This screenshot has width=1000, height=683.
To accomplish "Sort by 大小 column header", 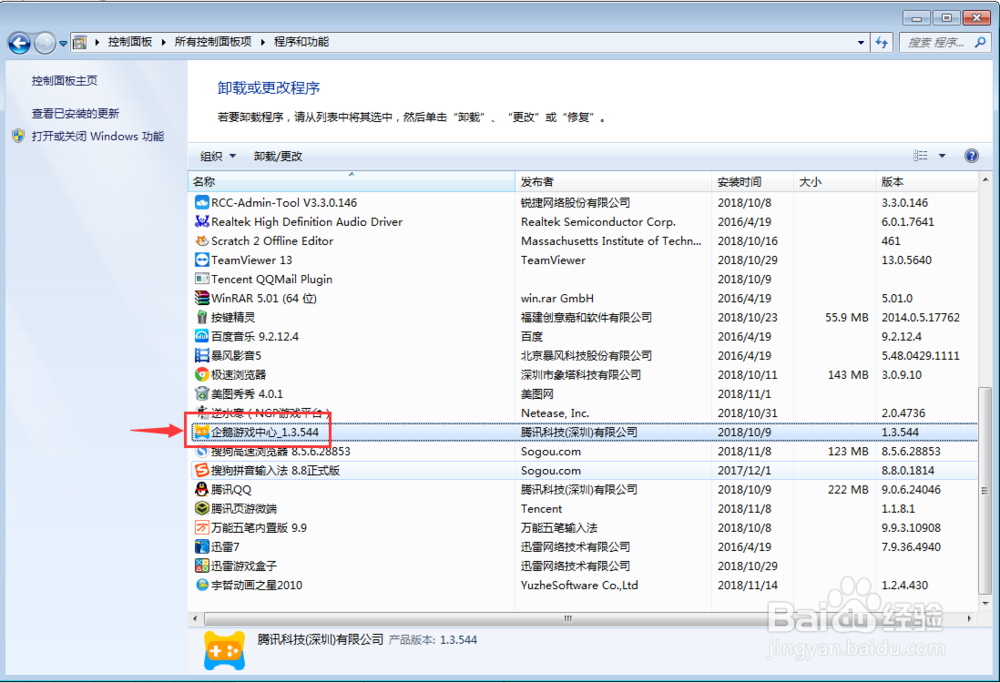I will (834, 182).
